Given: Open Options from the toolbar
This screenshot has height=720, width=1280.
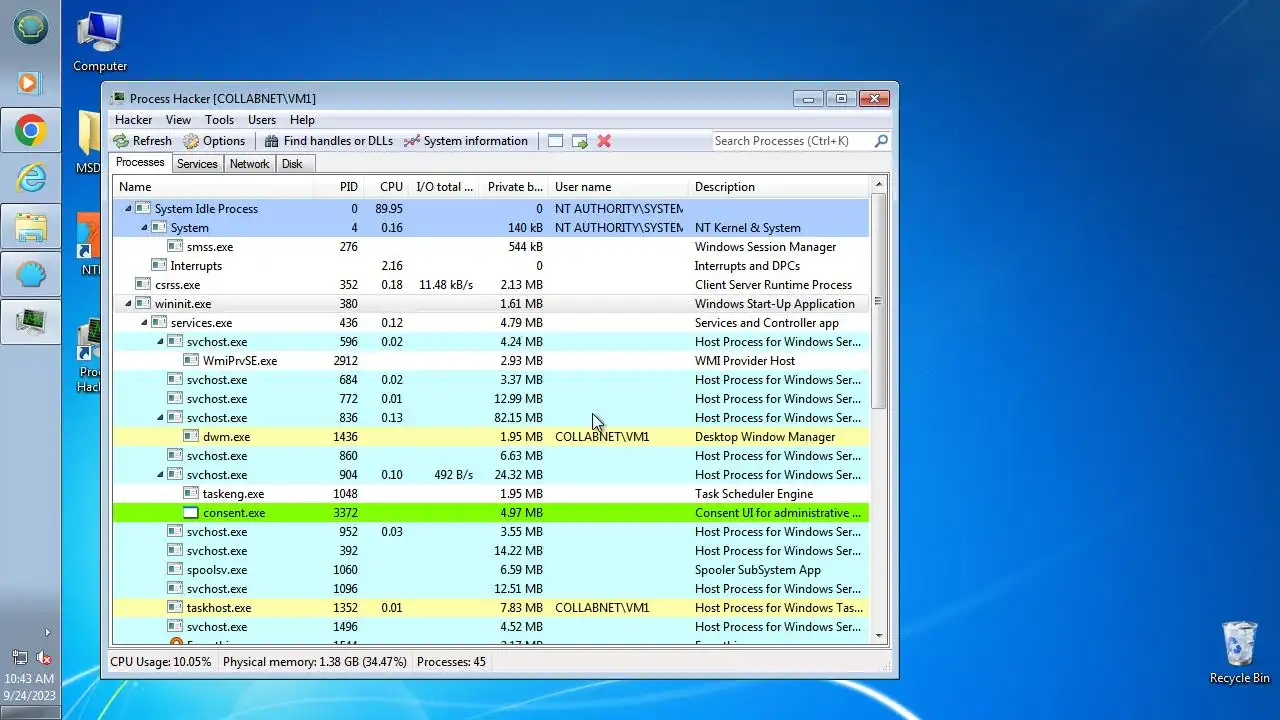Looking at the screenshot, I should [214, 141].
